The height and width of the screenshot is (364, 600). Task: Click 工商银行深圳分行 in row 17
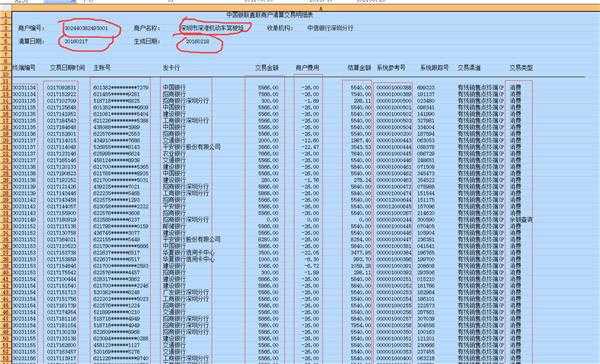[186, 121]
